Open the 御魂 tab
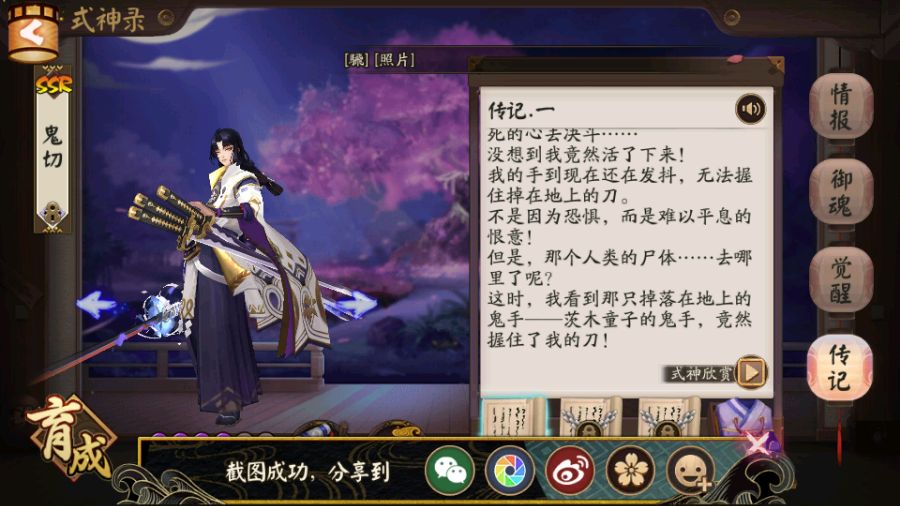The width and height of the screenshot is (900, 506). [840, 193]
